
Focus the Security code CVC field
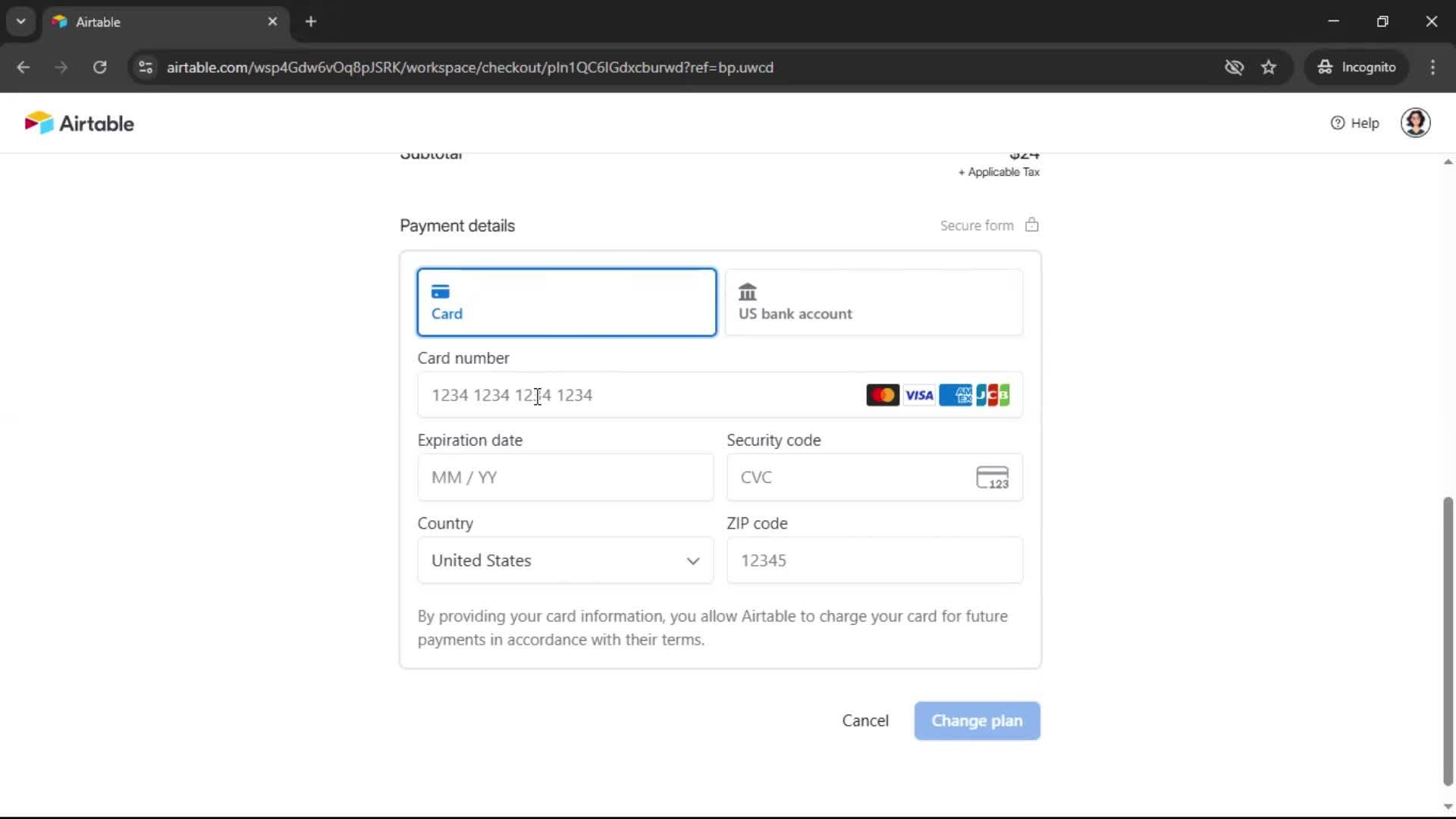(874, 477)
